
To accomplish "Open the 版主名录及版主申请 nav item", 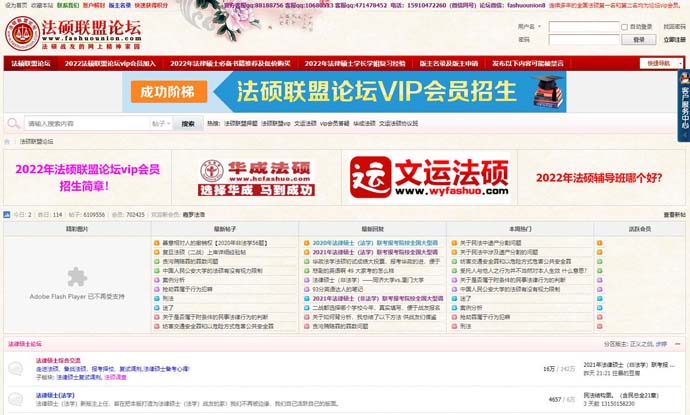I will tap(448, 63).
